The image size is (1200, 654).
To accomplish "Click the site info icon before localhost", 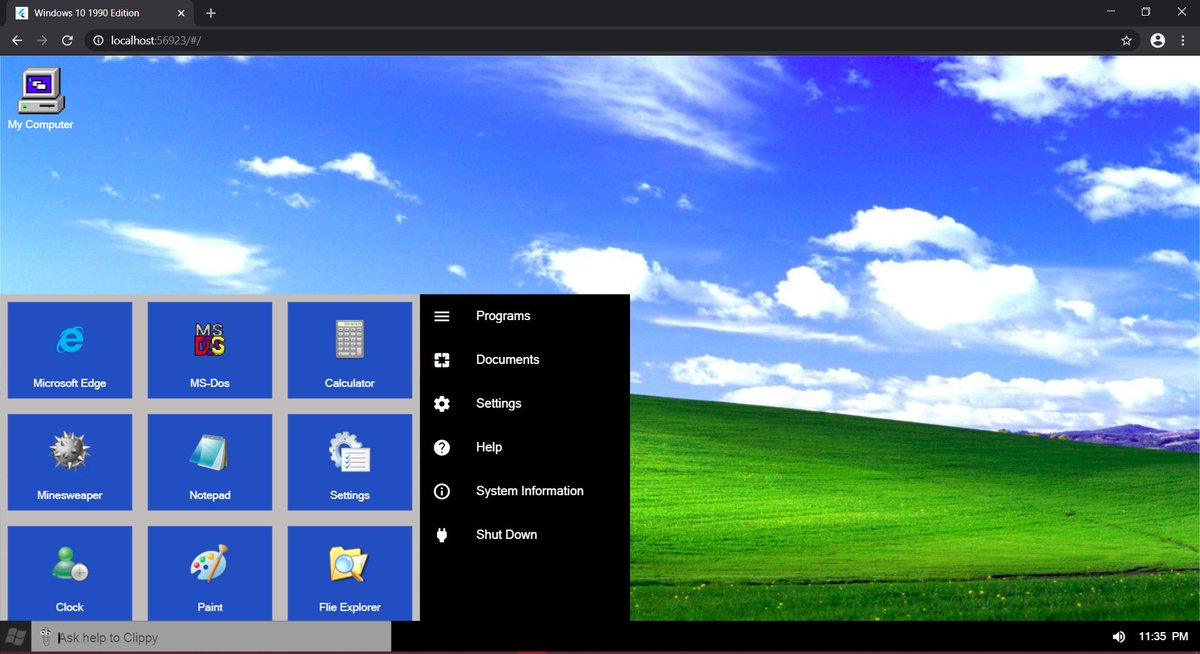I will point(98,40).
